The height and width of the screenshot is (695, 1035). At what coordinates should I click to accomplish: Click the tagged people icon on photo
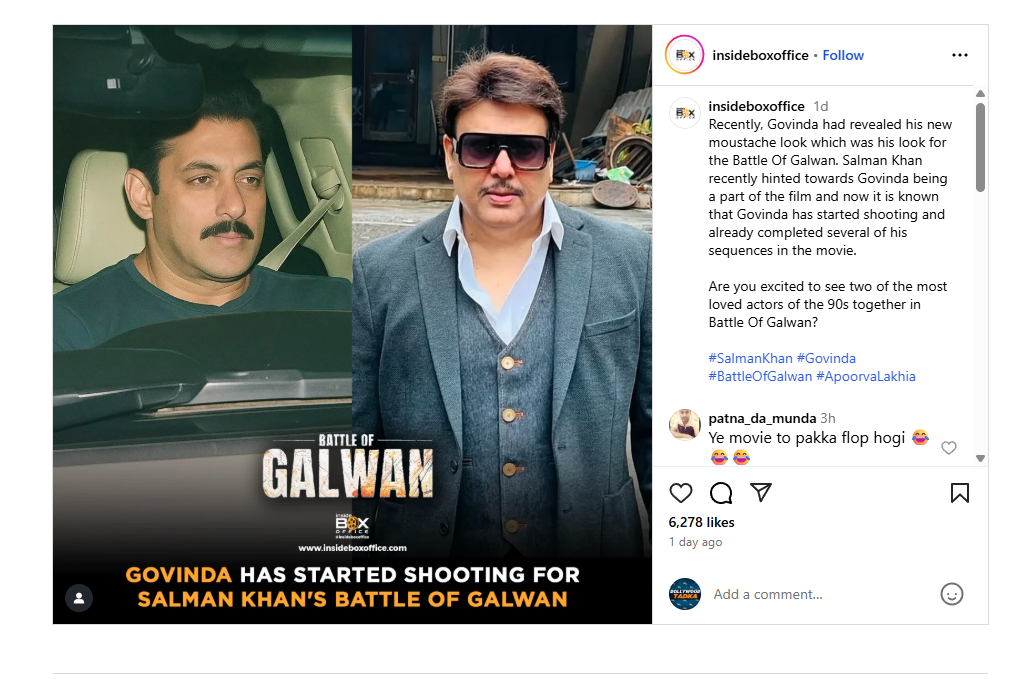[x=79, y=598]
